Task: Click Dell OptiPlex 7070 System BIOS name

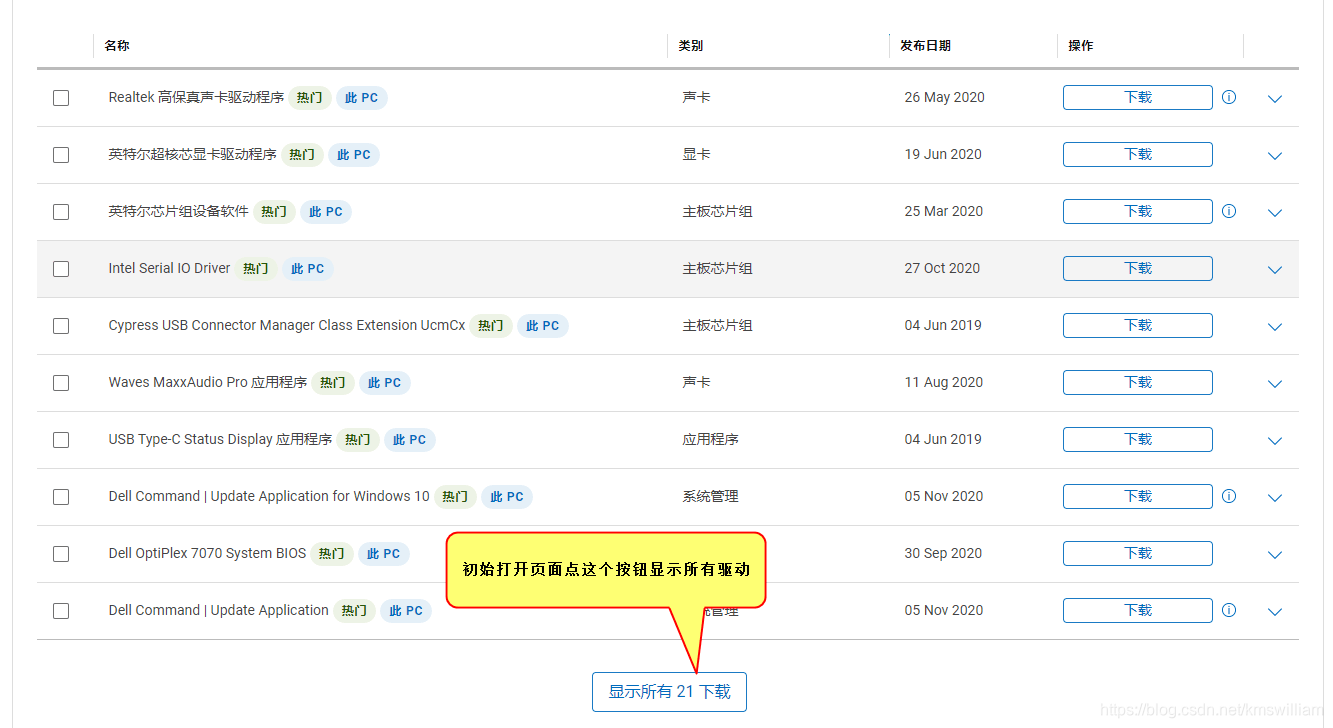Action: (x=207, y=553)
